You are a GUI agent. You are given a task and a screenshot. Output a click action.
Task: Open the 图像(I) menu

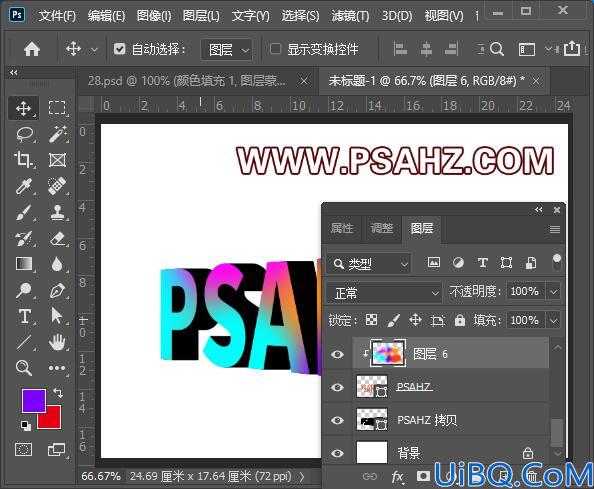[x=154, y=16]
